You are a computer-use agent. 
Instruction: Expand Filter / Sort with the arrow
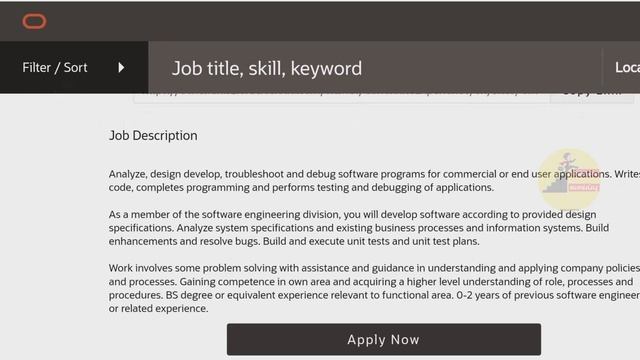[121, 67]
